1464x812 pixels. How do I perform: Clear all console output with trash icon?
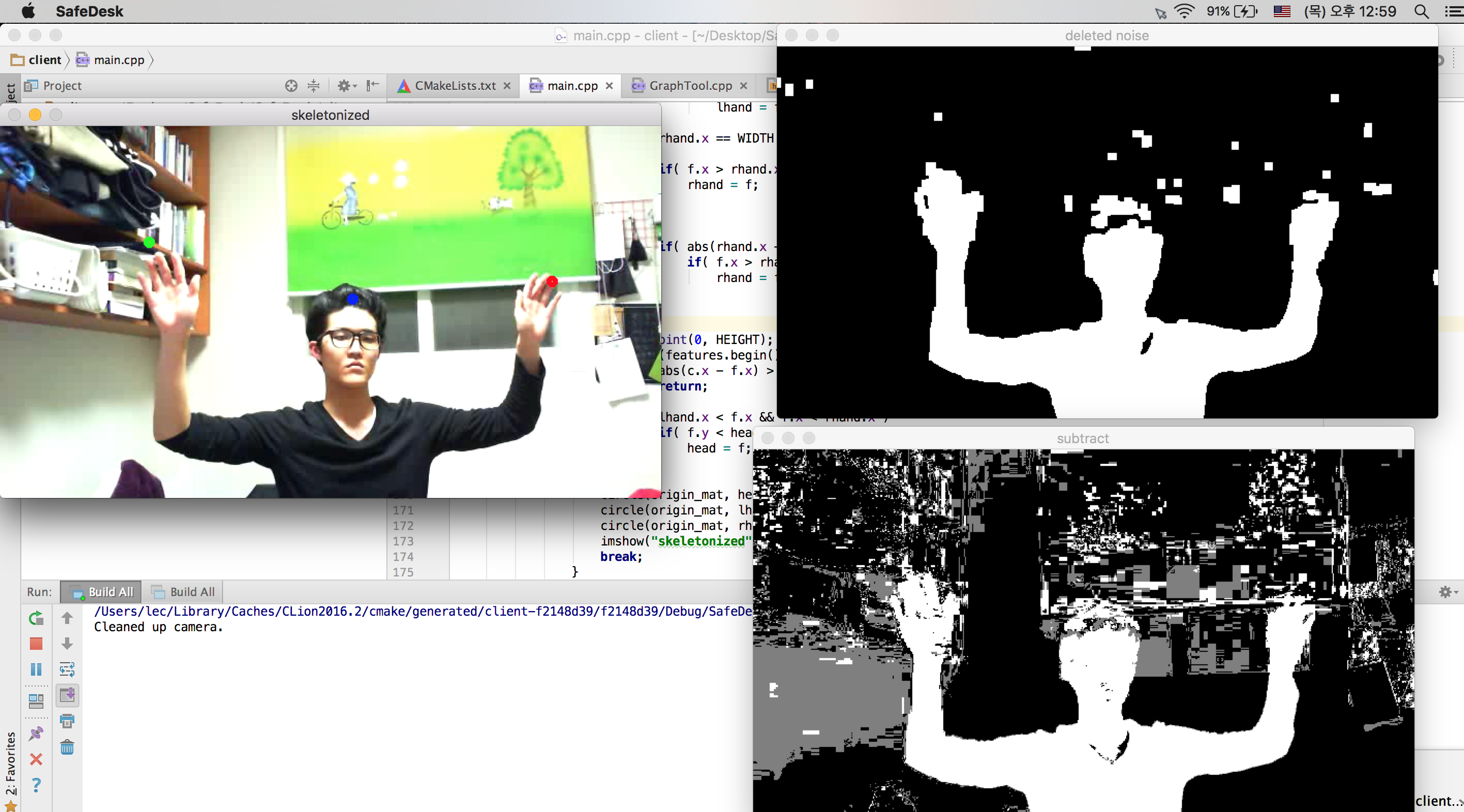pos(67,747)
